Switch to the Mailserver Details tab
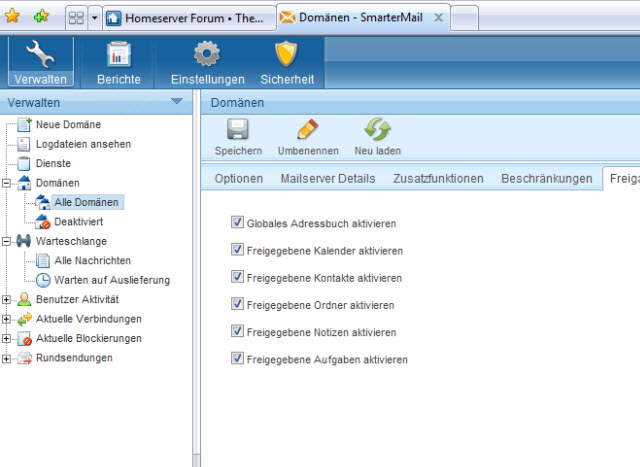The width and height of the screenshot is (640, 467). pyautogui.click(x=328, y=179)
